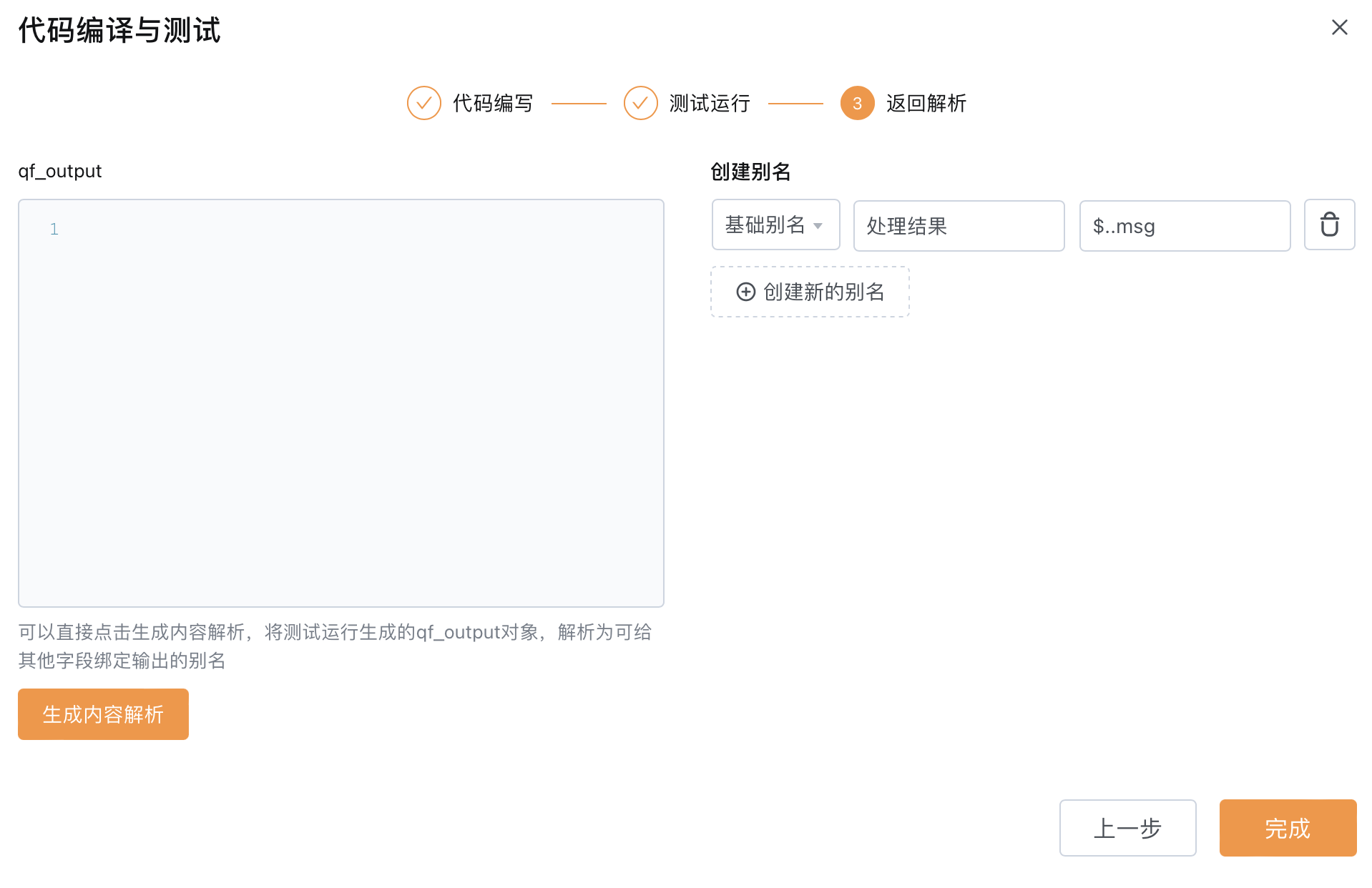This screenshot has height=888, width=1372.
Task: Click the caret arrow beside 基础别名
Action: pyautogui.click(x=818, y=226)
